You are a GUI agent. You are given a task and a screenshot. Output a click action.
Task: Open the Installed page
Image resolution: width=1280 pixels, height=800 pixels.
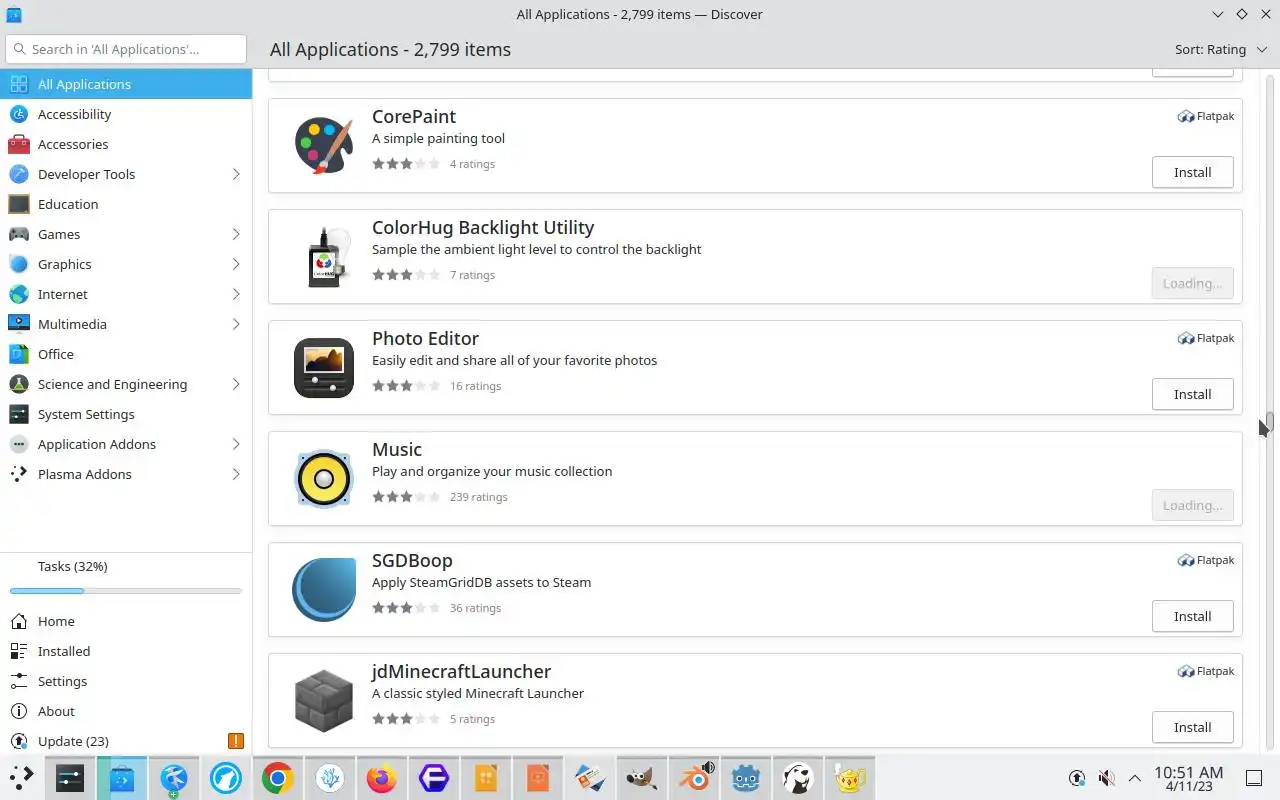point(126,651)
